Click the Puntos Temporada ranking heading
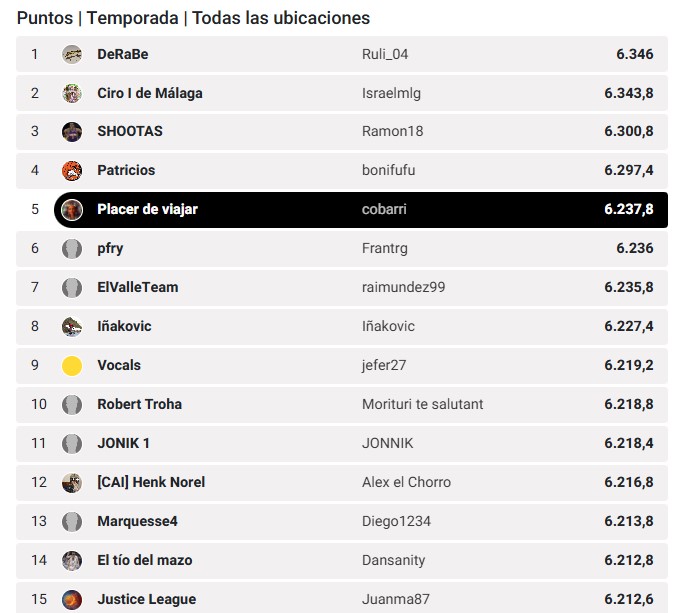Viewport: 680px width, 613px height. [x=193, y=18]
